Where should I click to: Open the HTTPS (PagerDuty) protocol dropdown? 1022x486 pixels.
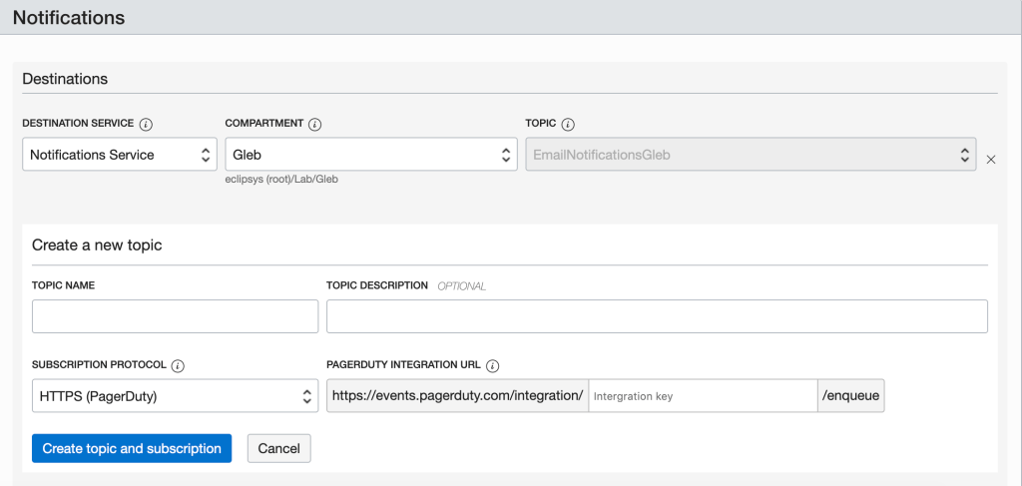point(175,396)
